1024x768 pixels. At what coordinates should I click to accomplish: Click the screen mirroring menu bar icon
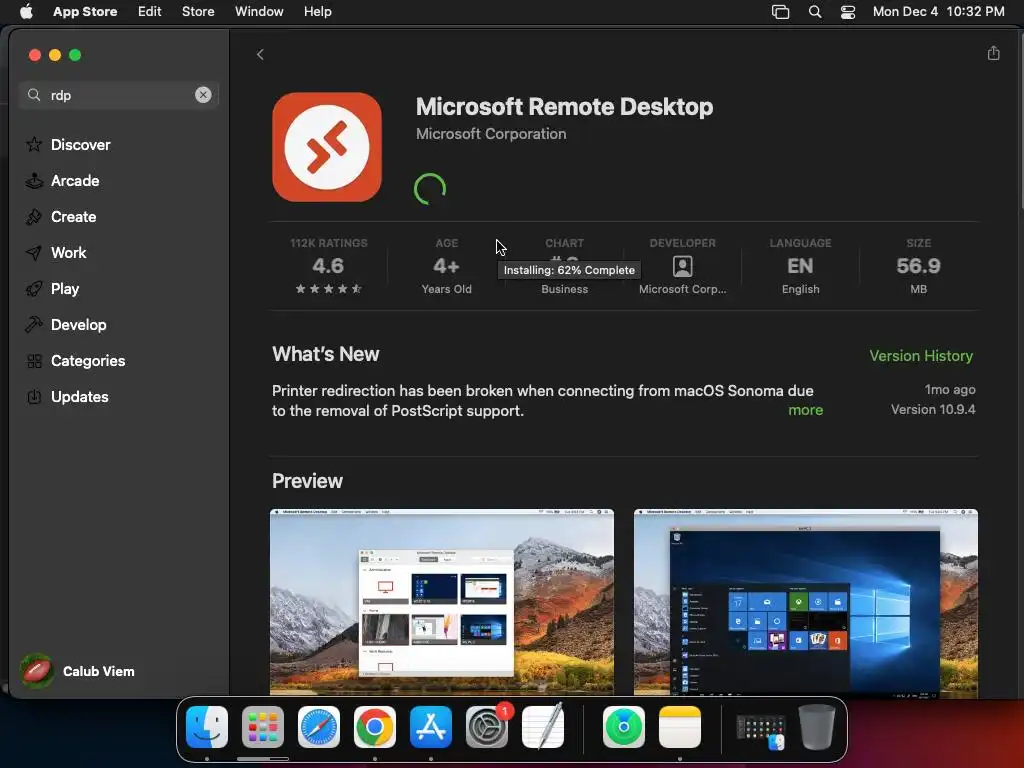point(780,12)
